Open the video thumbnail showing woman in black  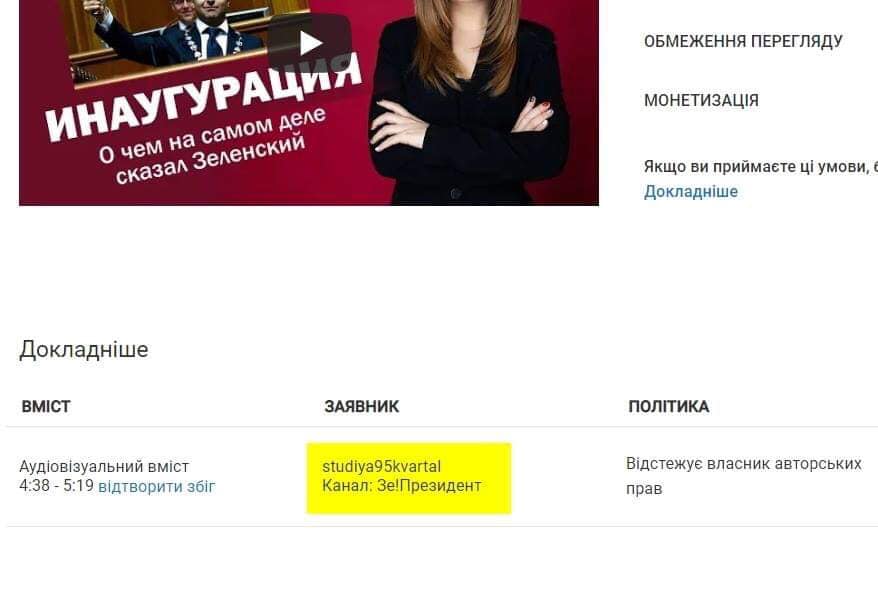click(x=309, y=103)
